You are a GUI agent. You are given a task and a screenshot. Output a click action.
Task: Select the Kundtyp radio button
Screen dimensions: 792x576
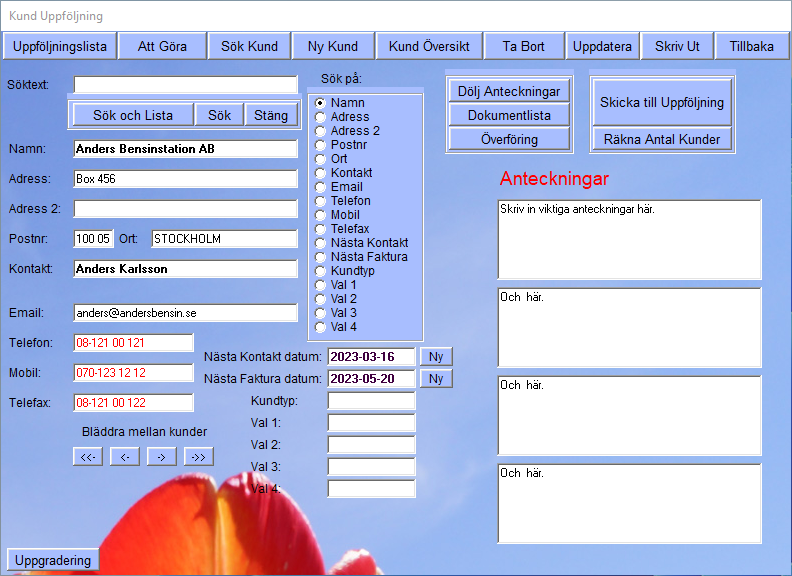click(321, 271)
